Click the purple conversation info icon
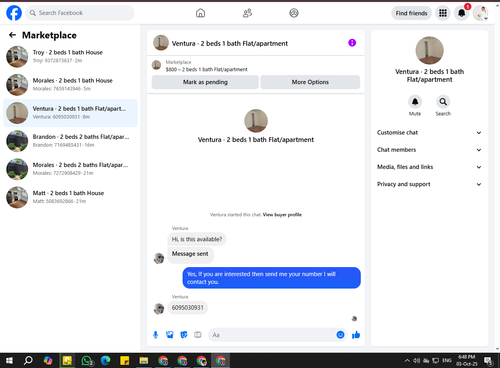 click(x=352, y=43)
